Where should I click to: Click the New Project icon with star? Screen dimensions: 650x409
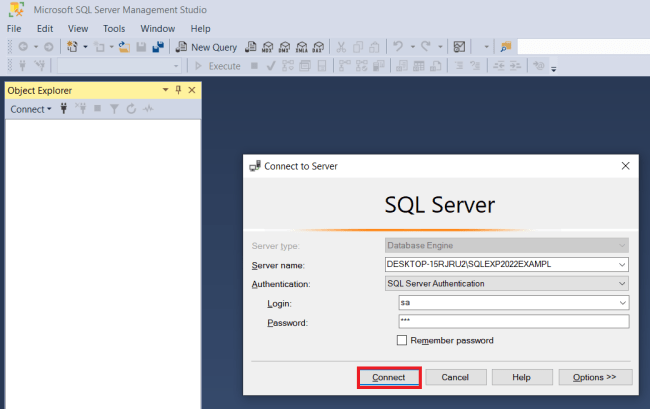(73, 47)
